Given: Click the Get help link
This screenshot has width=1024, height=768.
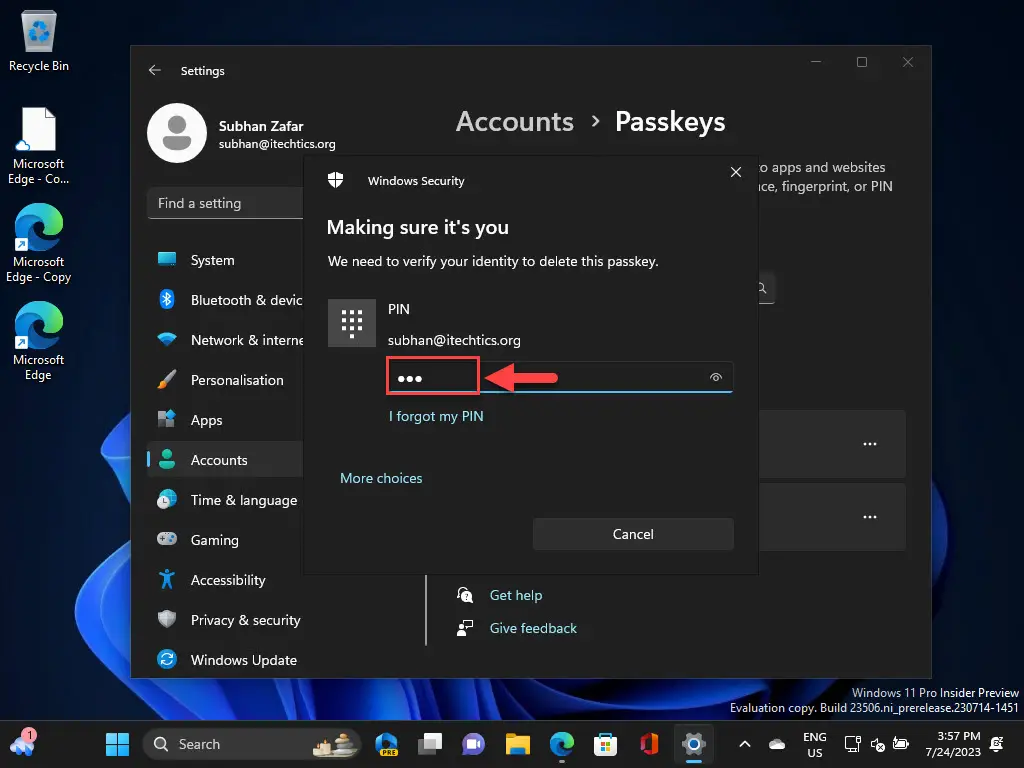Looking at the screenshot, I should (x=515, y=595).
